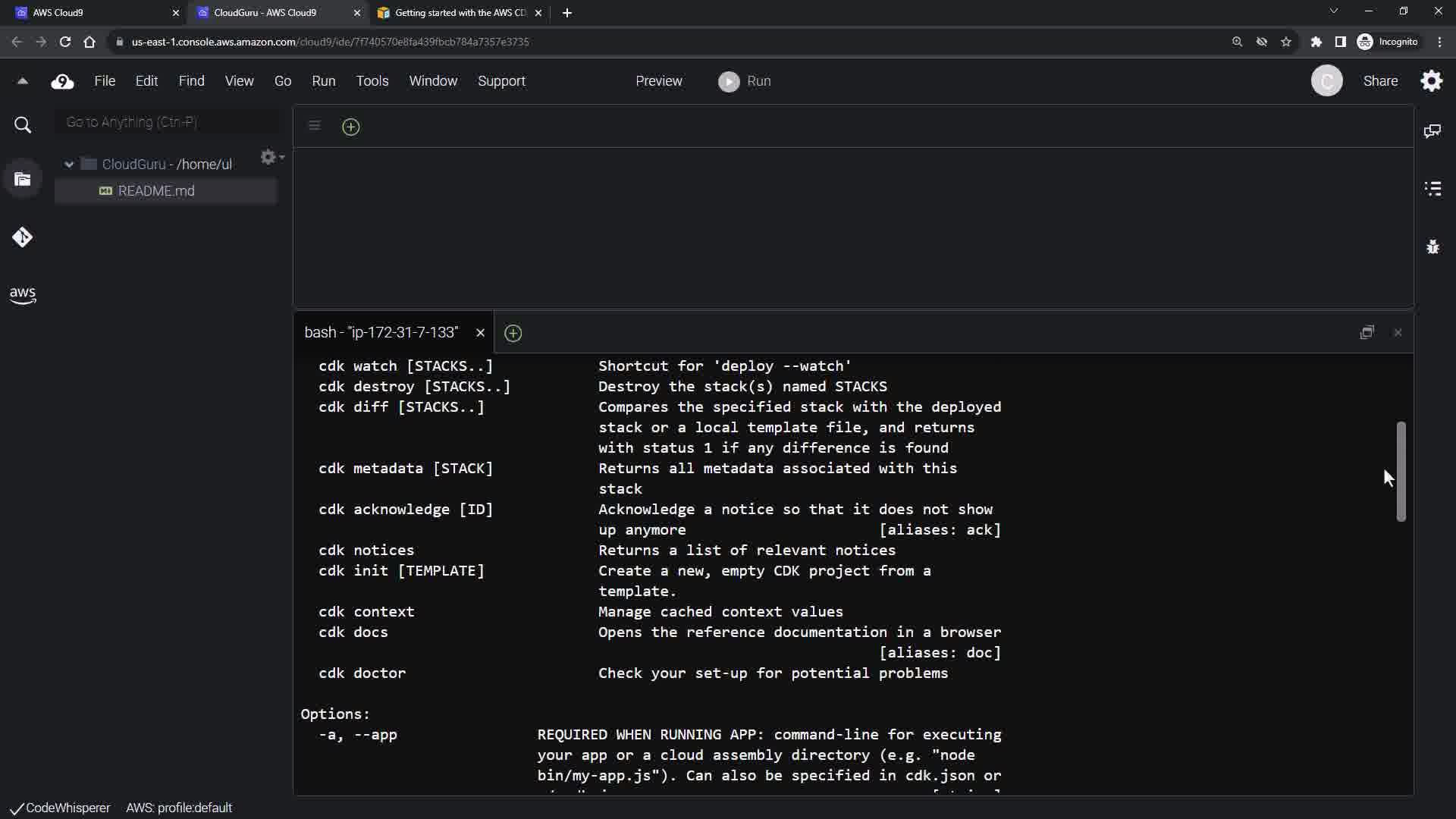Open the Environment file tree panel icon

click(x=23, y=180)
